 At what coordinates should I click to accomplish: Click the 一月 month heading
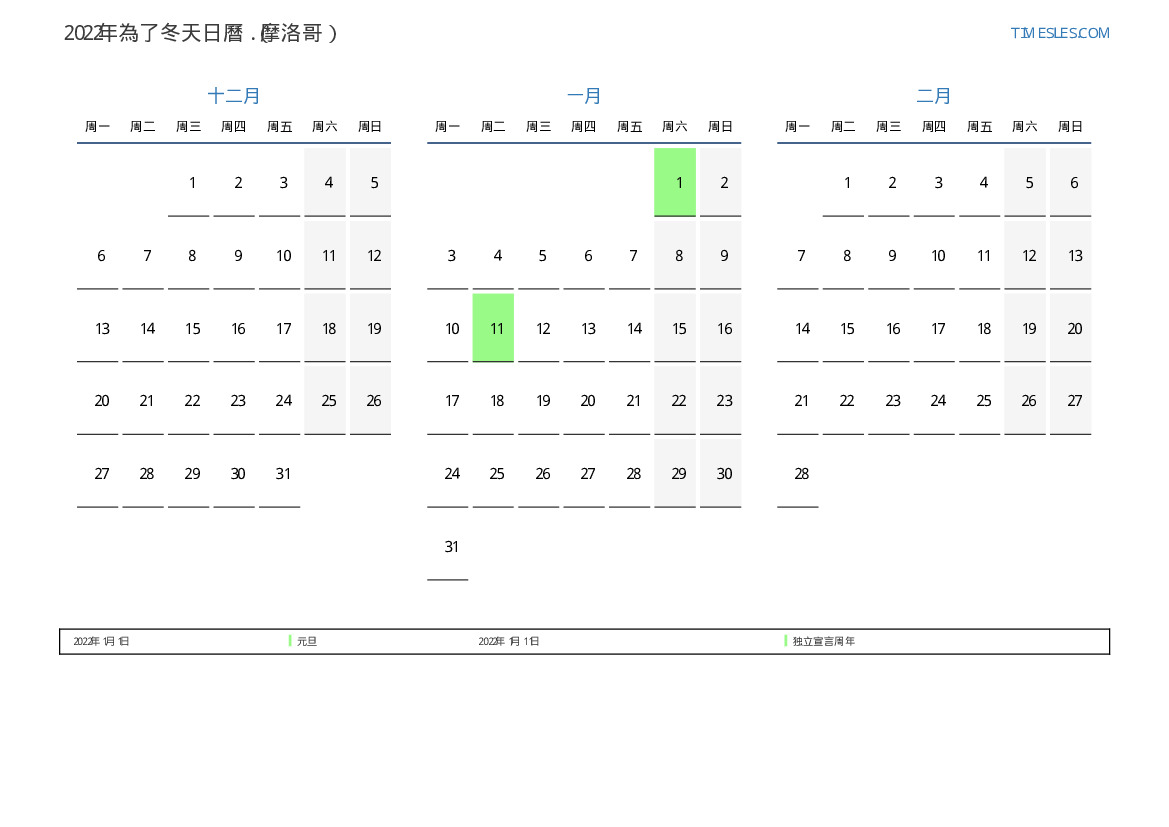[x=584, y=96]
